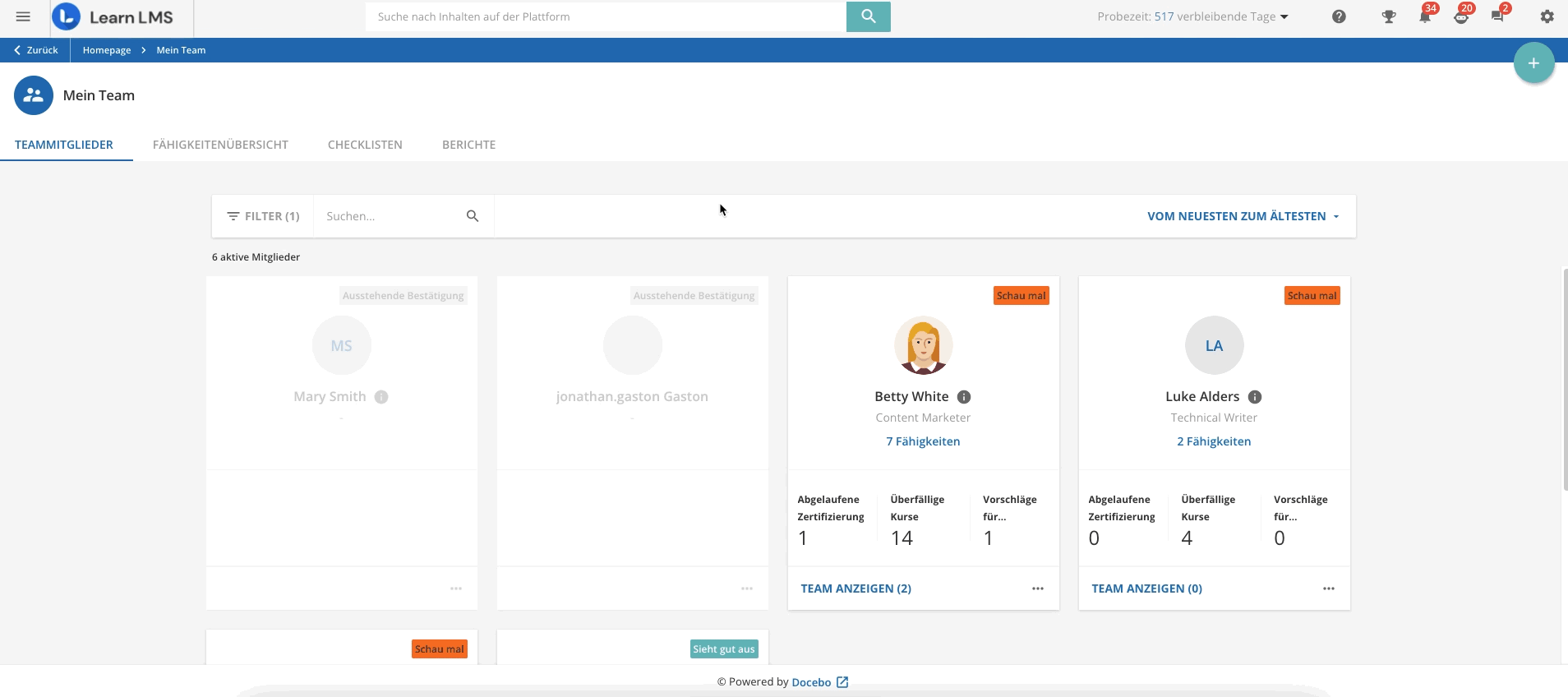This screenshot has height=697, width=1568.
Task: Switch to the Fähigkeitenübersicht tab
Action: (x=220, y=145)
